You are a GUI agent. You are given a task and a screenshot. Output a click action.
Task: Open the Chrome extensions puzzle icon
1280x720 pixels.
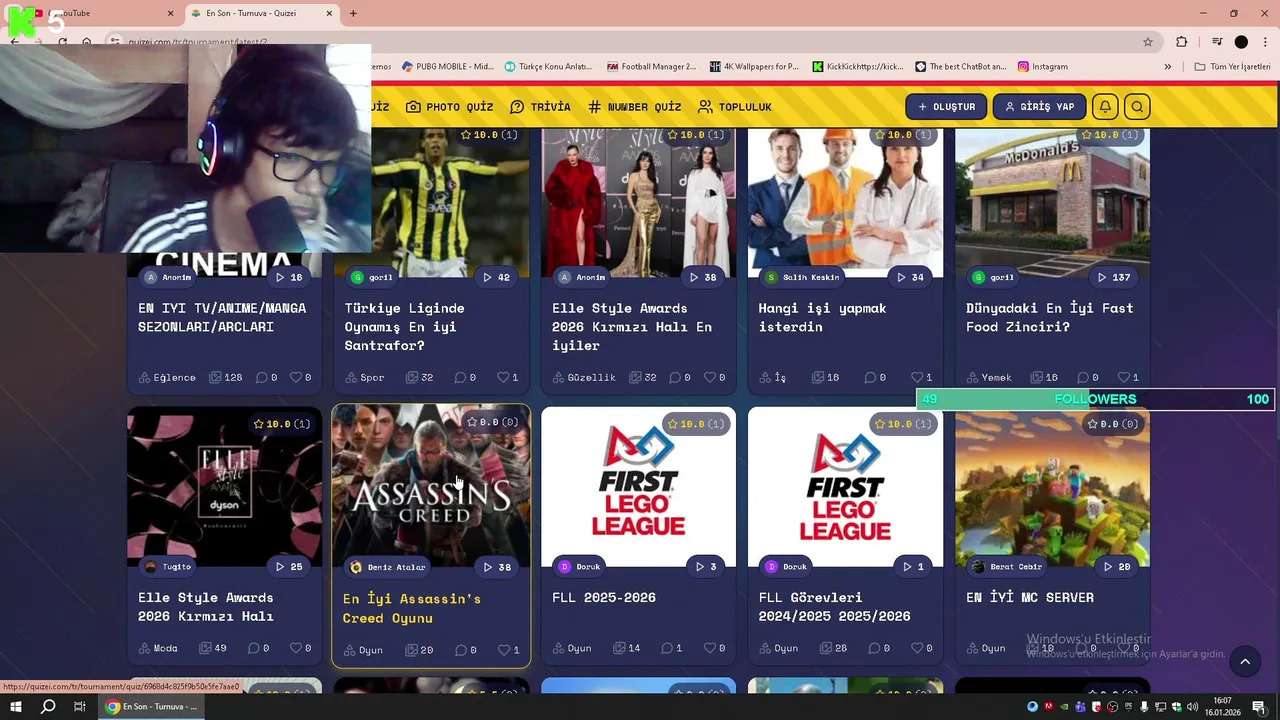(1182, 42)
